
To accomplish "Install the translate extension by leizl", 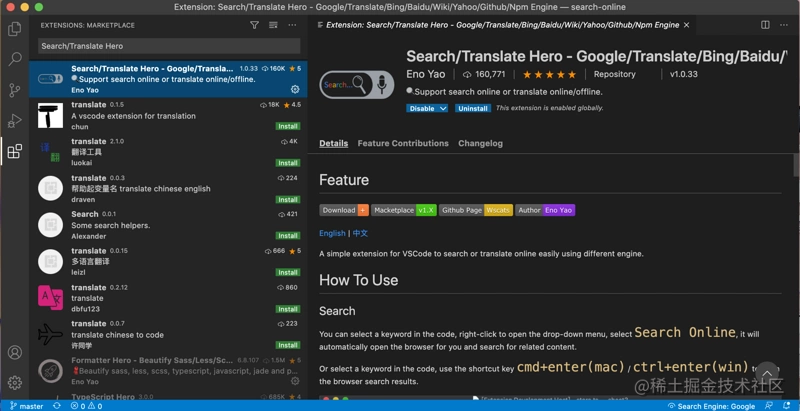I will pos(288,272).
